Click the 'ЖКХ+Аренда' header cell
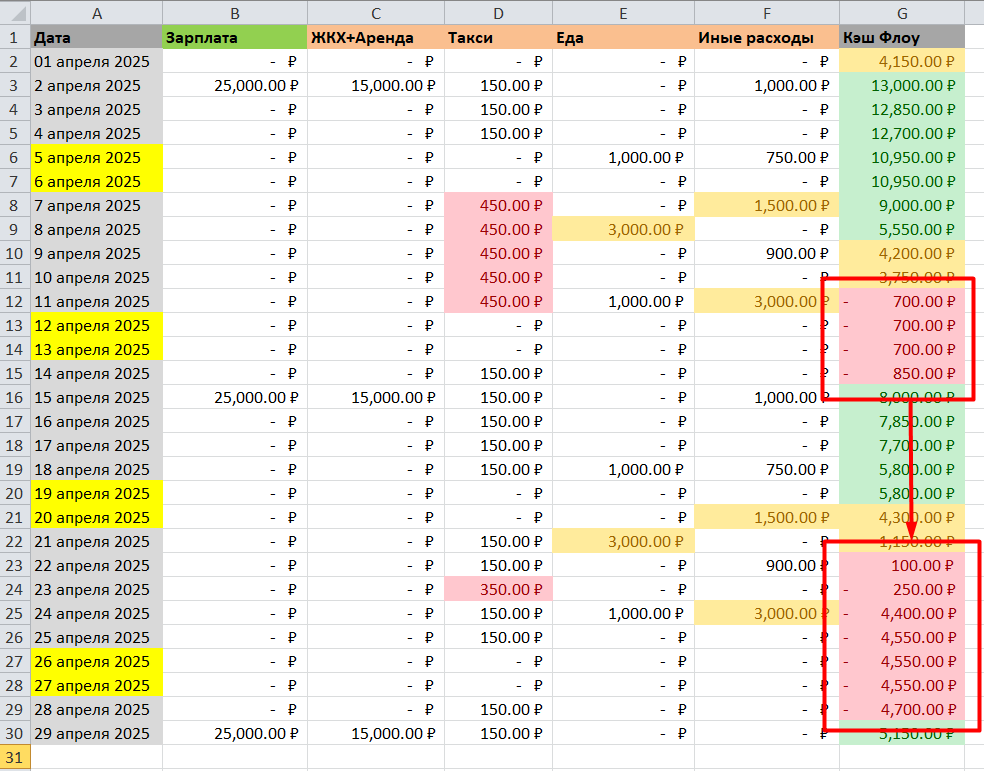The image size is (984, 771). 376,38
